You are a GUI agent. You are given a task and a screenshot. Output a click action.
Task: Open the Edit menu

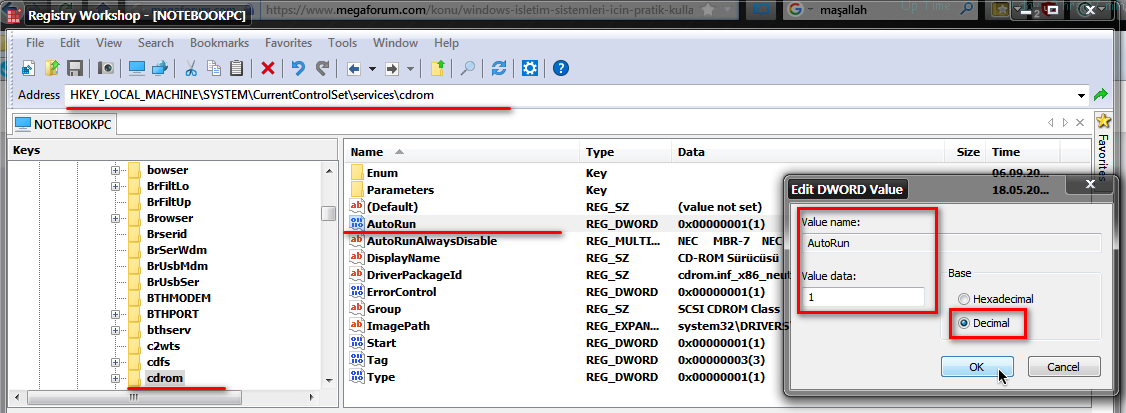70,43
